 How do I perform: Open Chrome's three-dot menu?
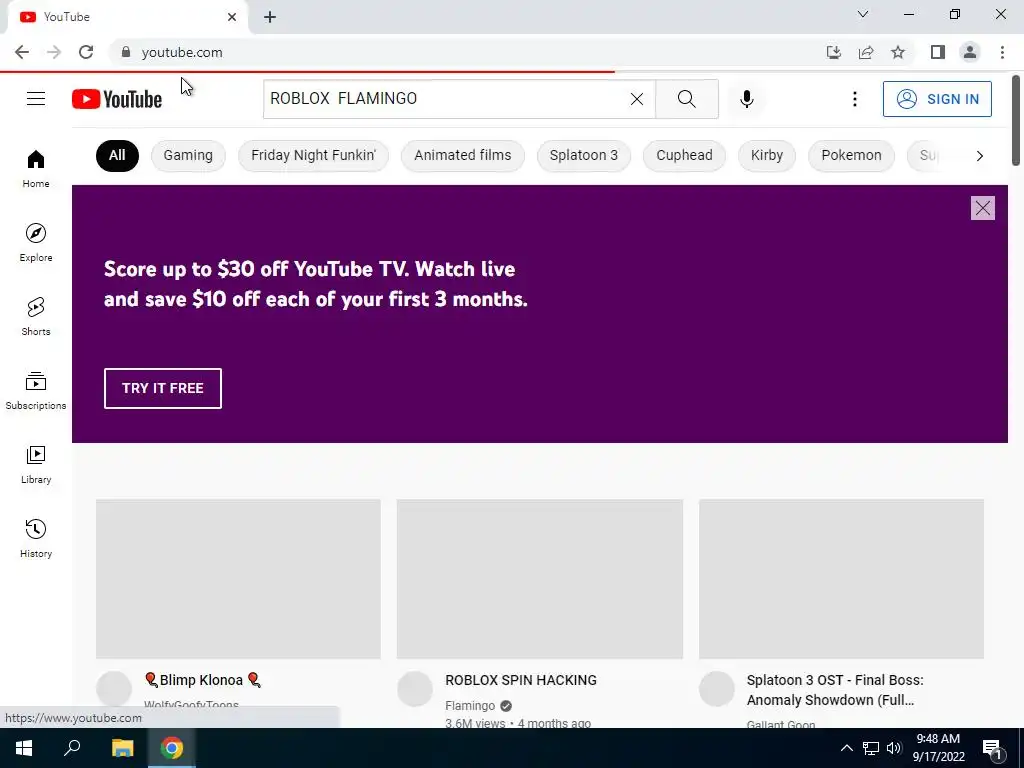tap(1002, 52)
